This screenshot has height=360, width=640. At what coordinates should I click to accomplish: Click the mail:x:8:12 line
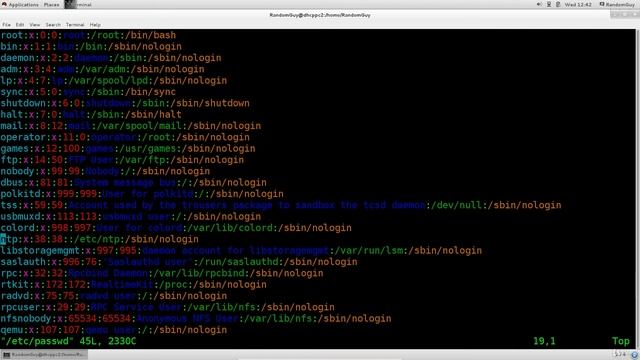click(x=131, y=126)
